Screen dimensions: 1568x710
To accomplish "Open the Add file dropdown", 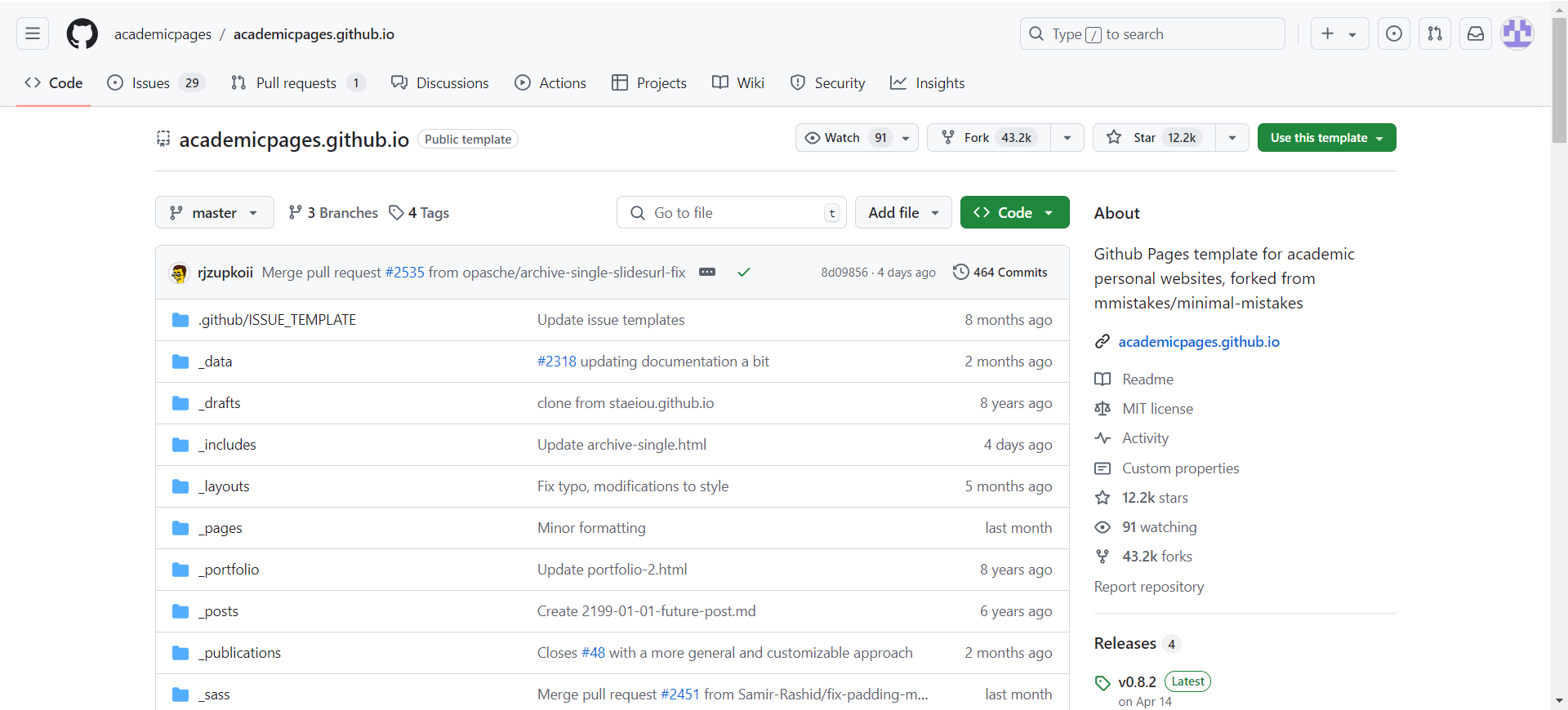I will coord(903,212).
